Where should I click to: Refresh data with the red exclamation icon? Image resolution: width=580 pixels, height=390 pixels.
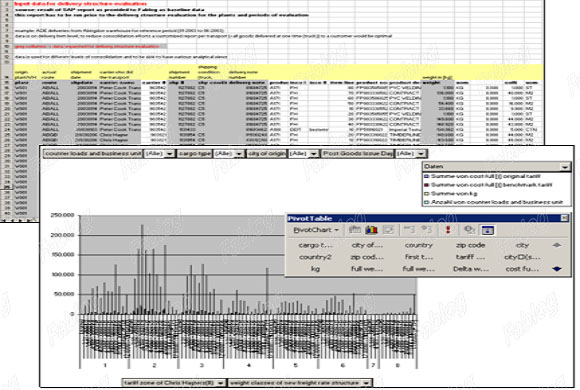[448, 230]
